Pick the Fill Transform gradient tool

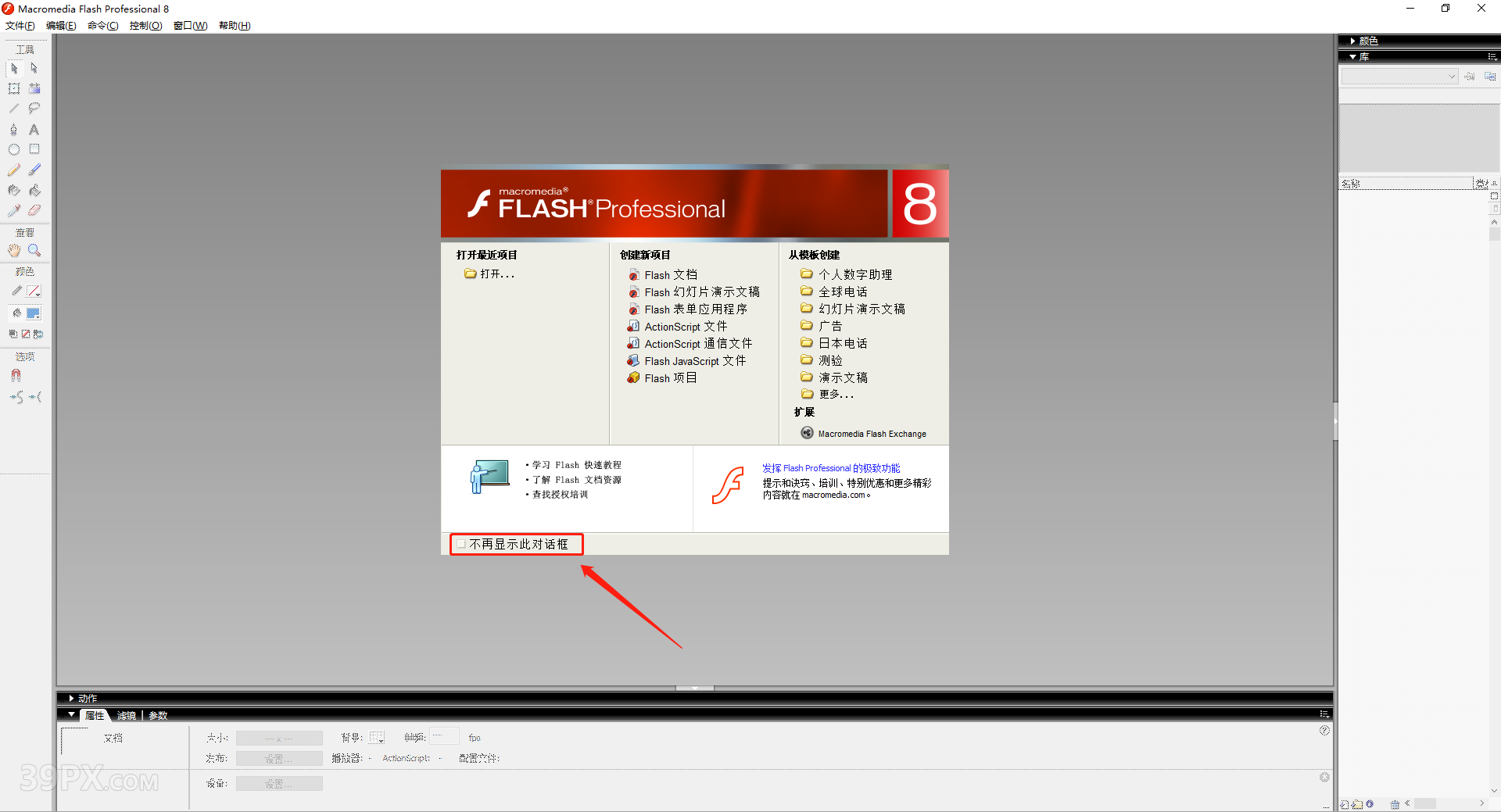click(34, 88)
